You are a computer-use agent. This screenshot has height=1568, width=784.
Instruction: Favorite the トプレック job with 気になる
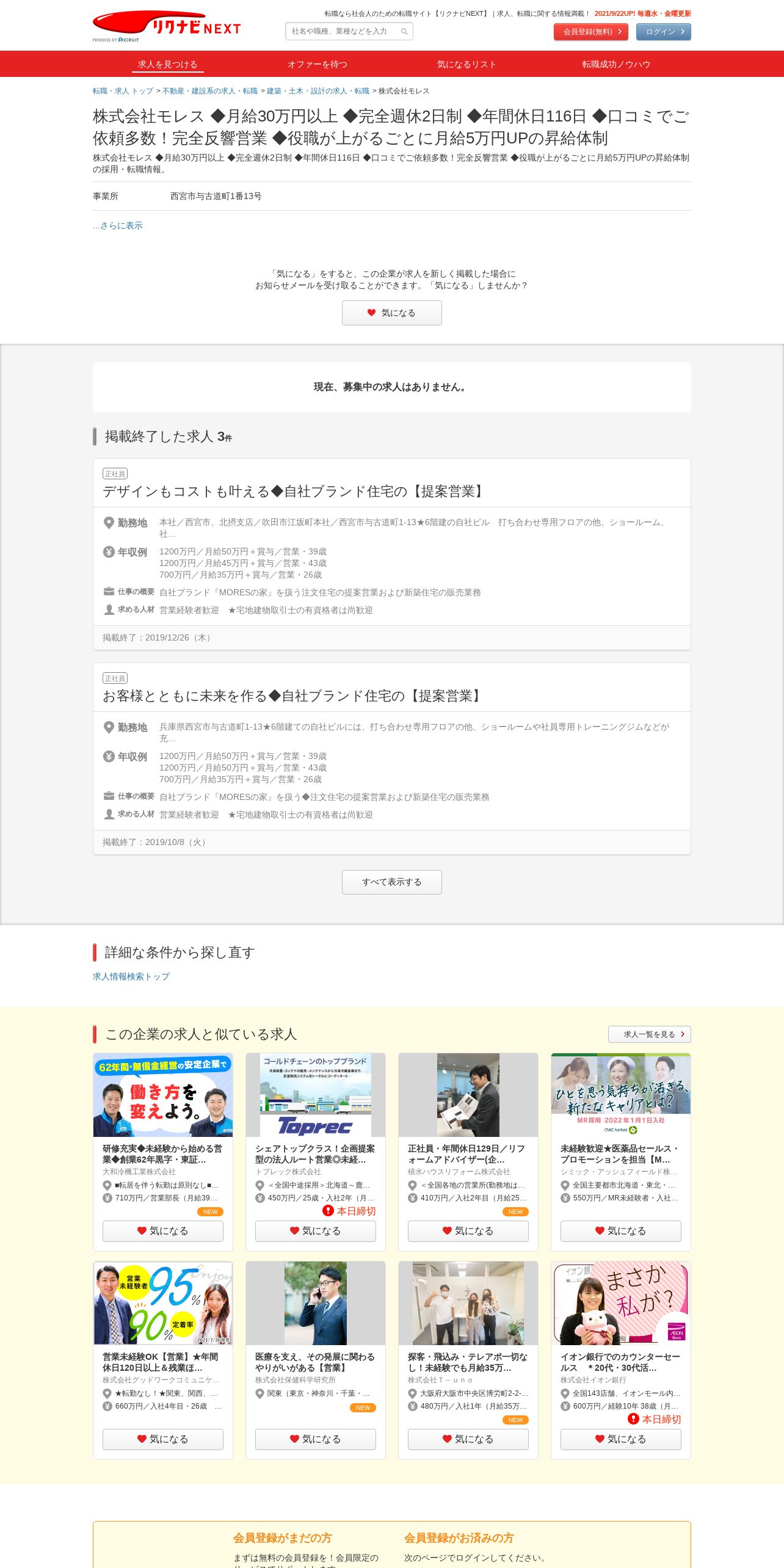[x=316, y=1231]
